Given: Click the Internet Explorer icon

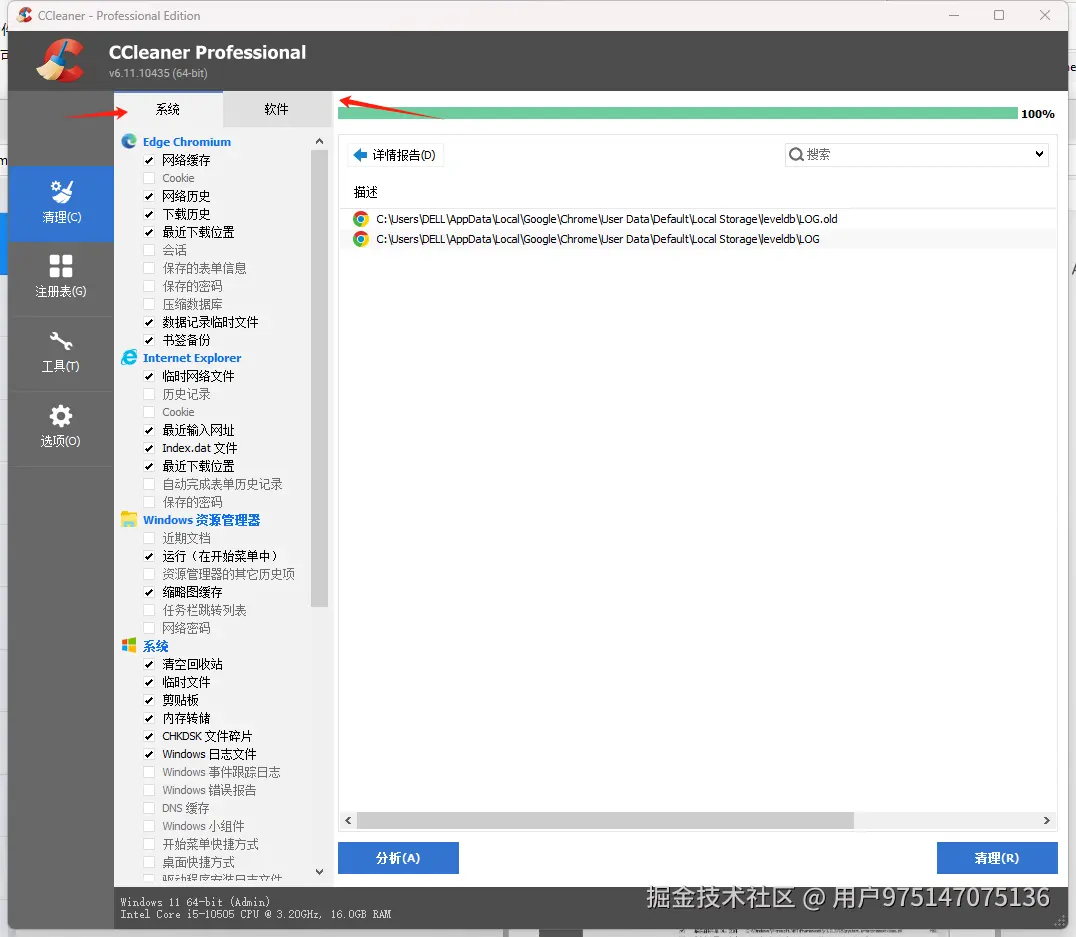Looking at the screenshot, I should pyautogui.click(x=129, y=358).
